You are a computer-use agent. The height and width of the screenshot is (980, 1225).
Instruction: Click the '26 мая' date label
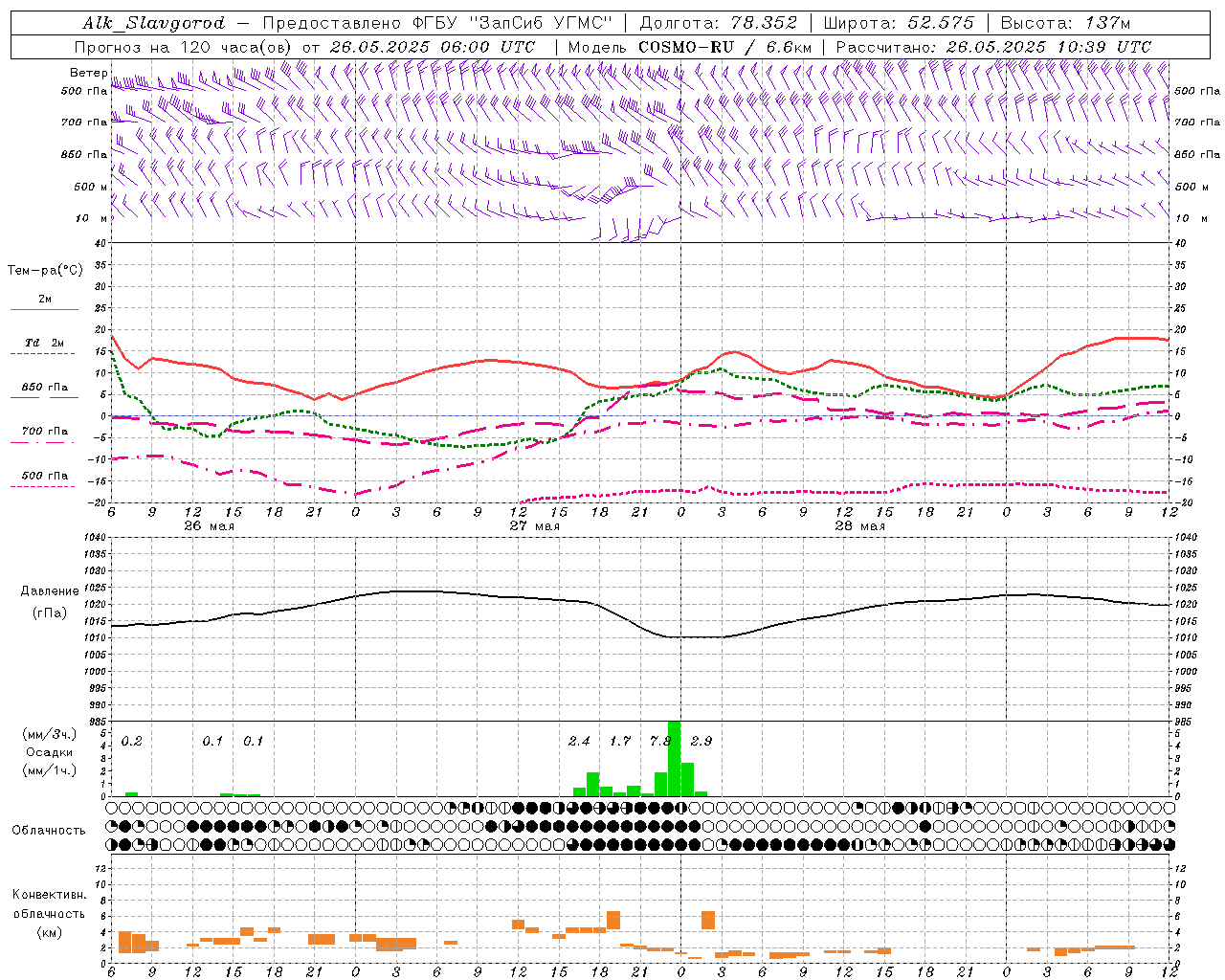209,526
